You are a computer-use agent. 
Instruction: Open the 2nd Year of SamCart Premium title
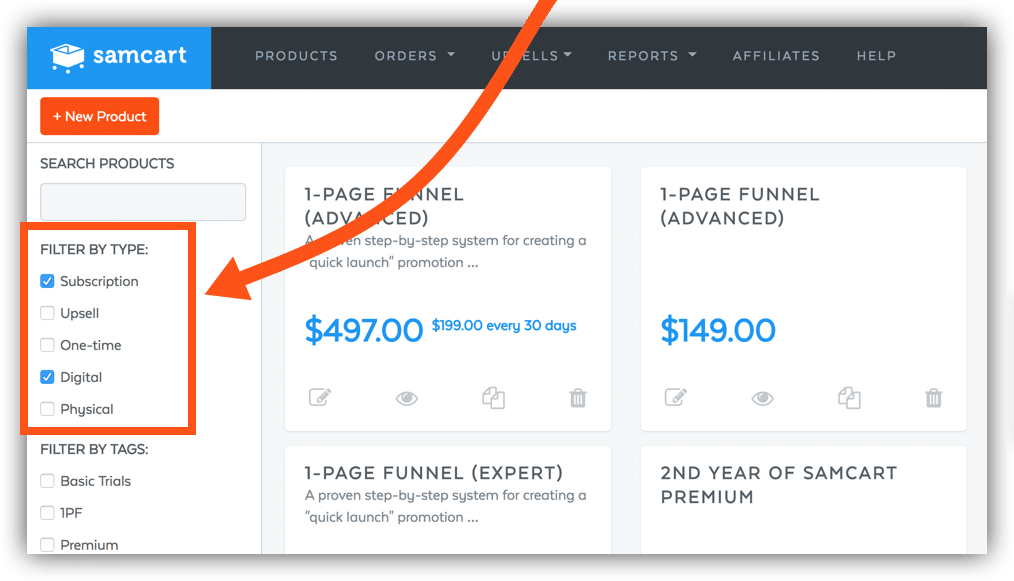(x=779, y=485)
